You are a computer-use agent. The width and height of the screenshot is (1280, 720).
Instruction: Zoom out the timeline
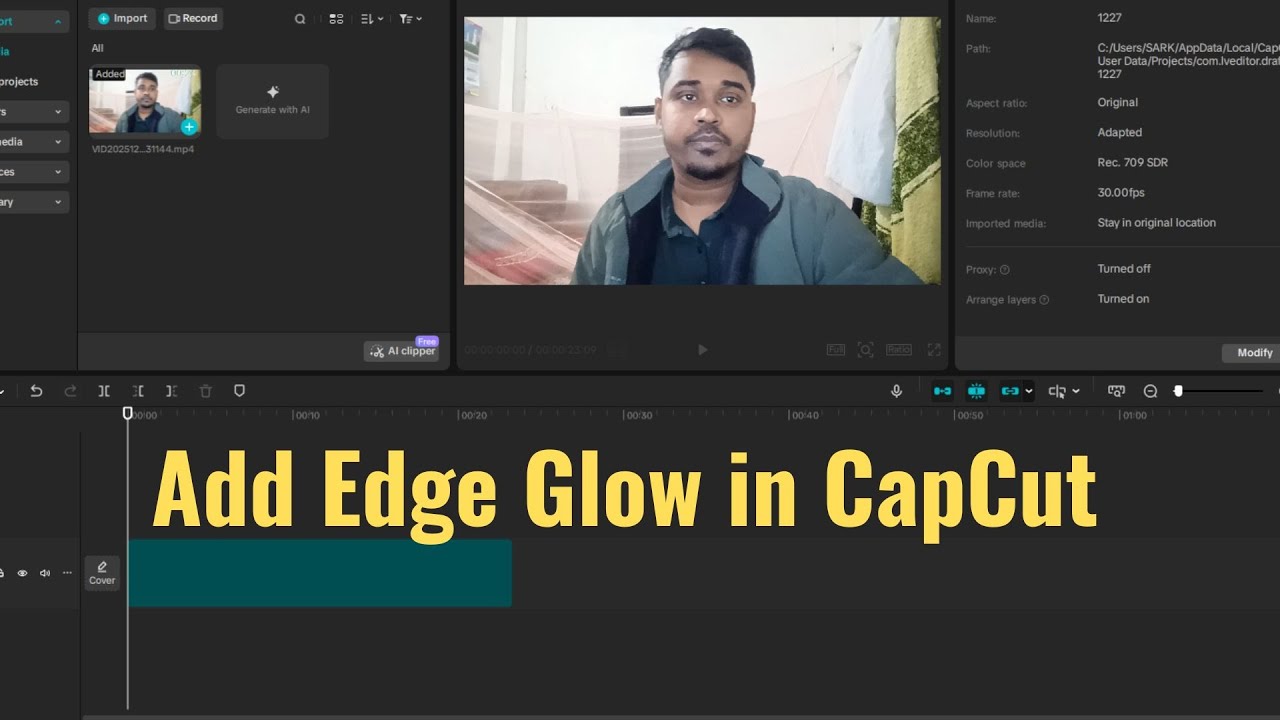tap(1151, 391)
